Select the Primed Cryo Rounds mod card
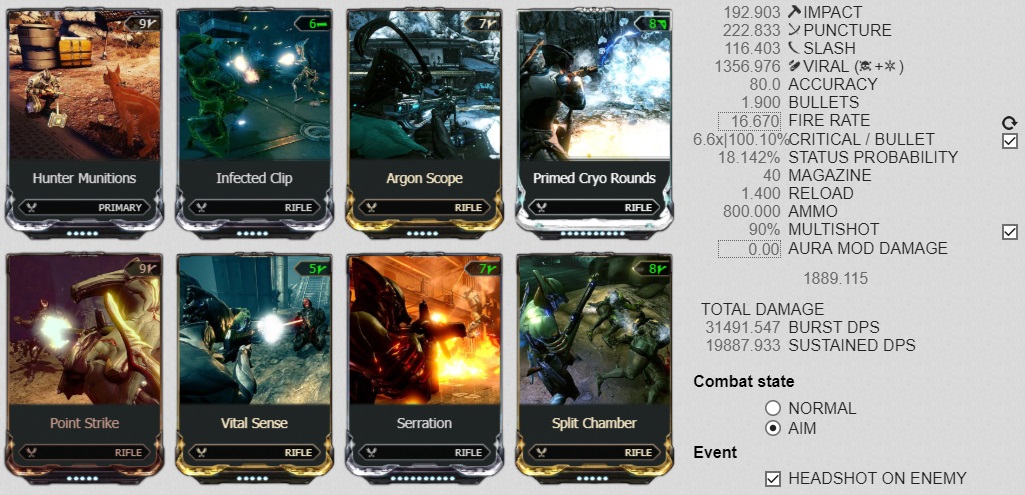Screen dimensions: 1025x495 pos(594,121)
